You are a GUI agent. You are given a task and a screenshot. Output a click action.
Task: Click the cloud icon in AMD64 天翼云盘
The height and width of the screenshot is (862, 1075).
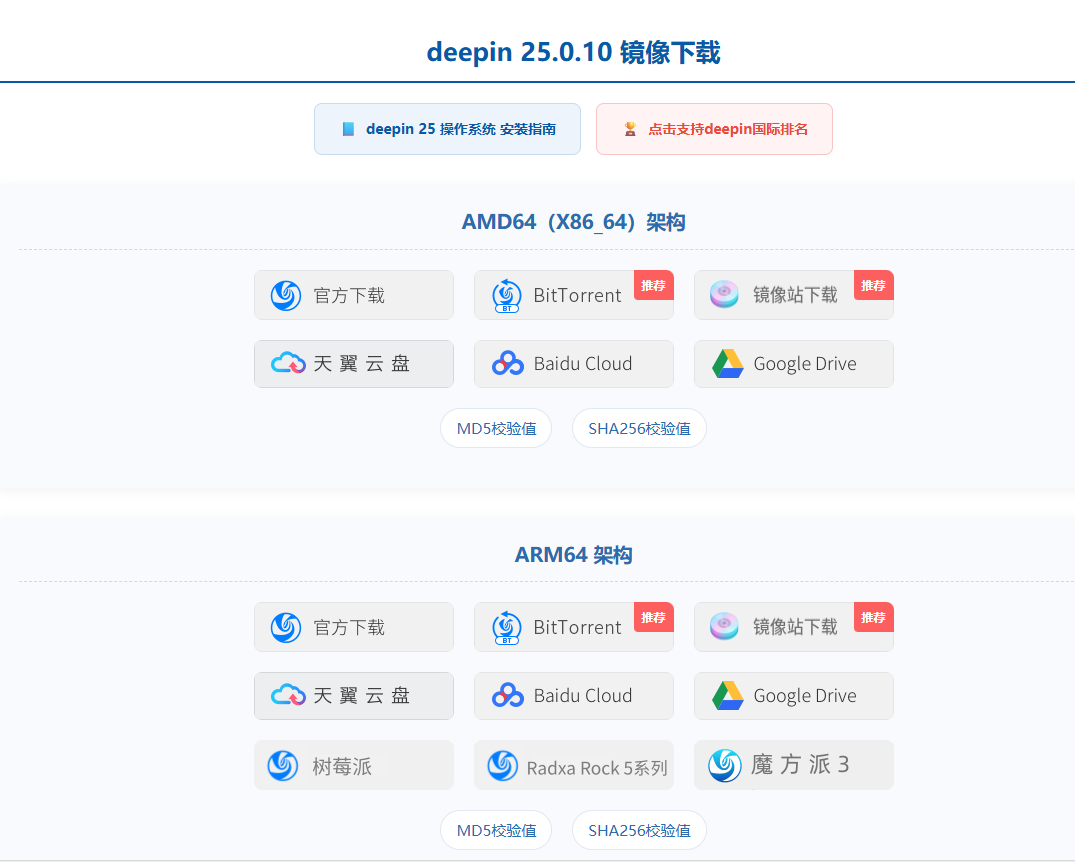(x=288, y=363)
